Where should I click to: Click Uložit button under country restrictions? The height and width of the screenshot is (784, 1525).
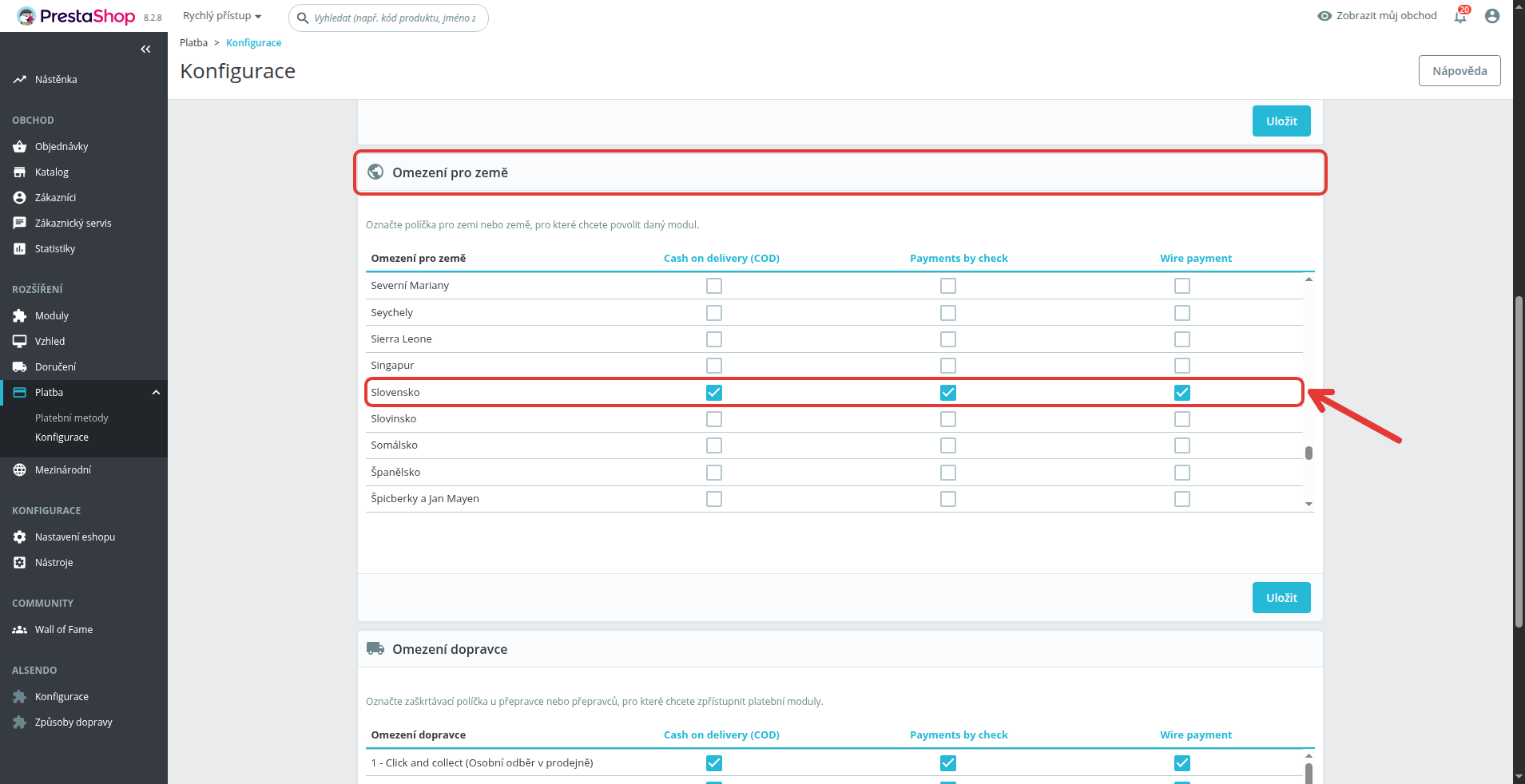pos(1281,597)
